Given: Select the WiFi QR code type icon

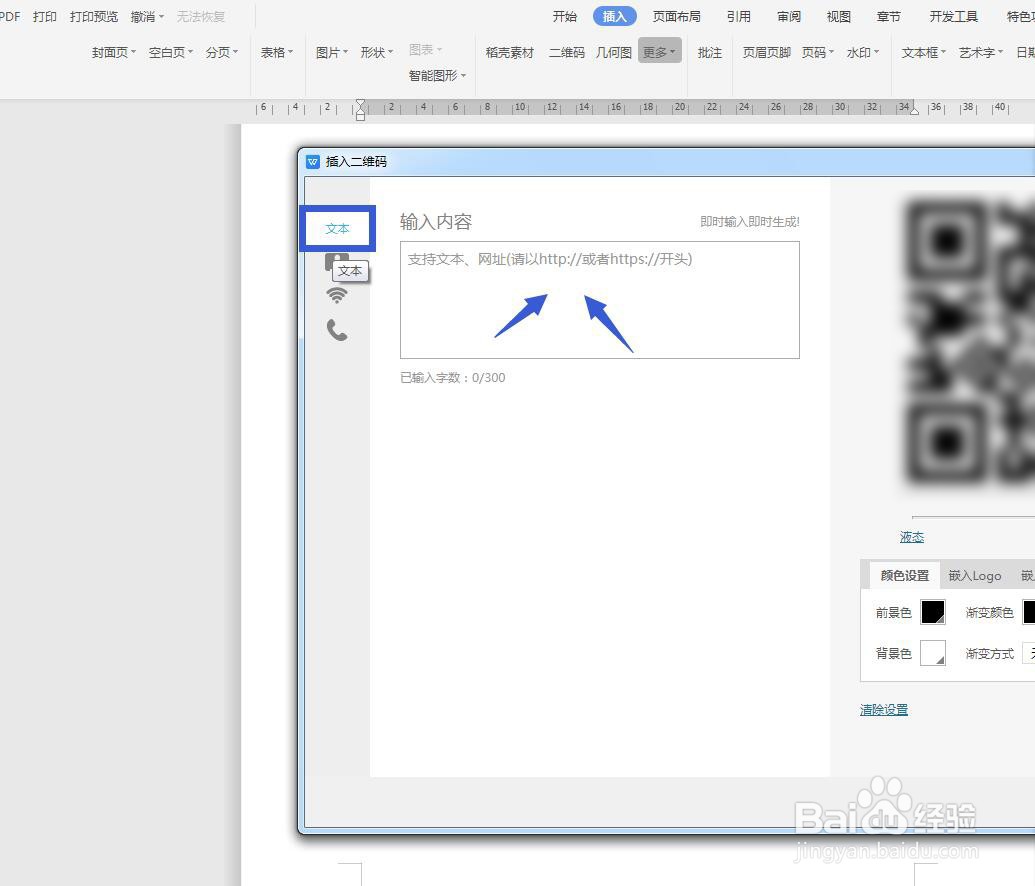Looking at the screenshot, I should click(x=337, y=295).
